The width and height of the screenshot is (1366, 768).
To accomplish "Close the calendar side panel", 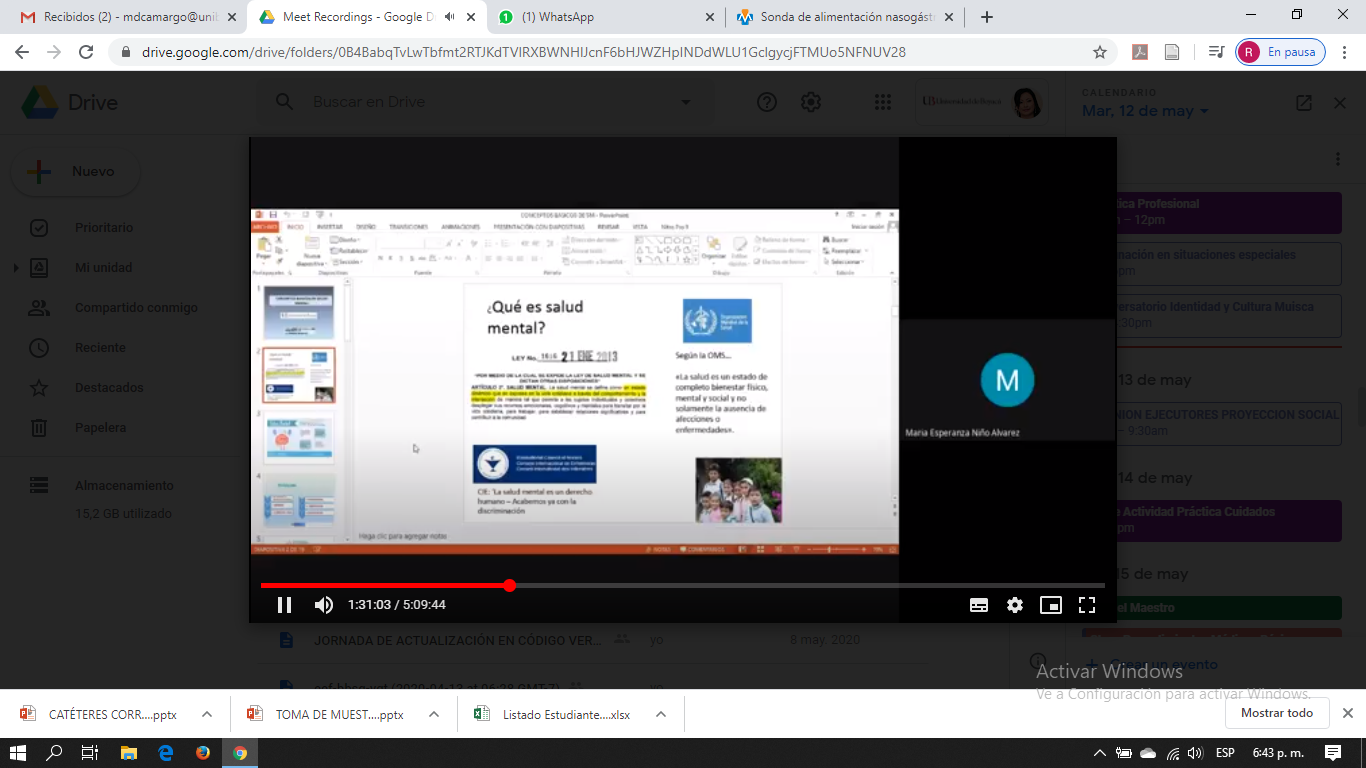I will (x=1340, y=102).
